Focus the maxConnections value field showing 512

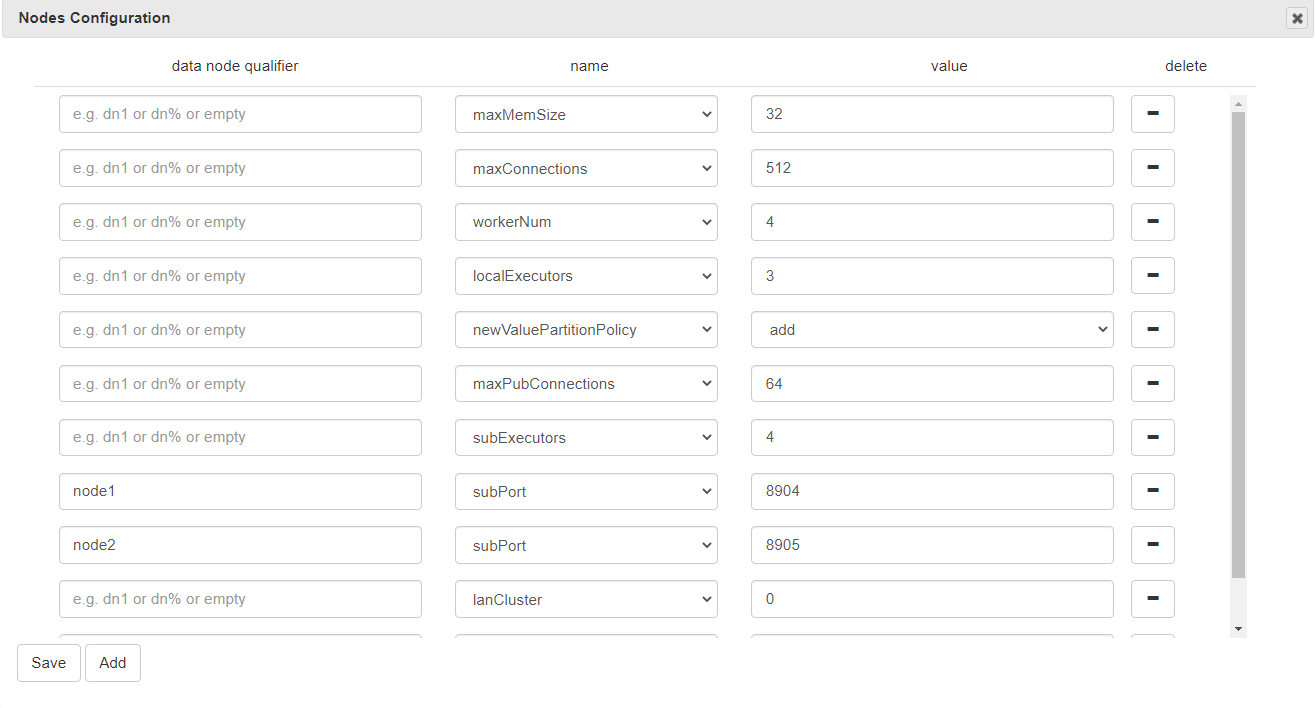(x=932, y=168)
